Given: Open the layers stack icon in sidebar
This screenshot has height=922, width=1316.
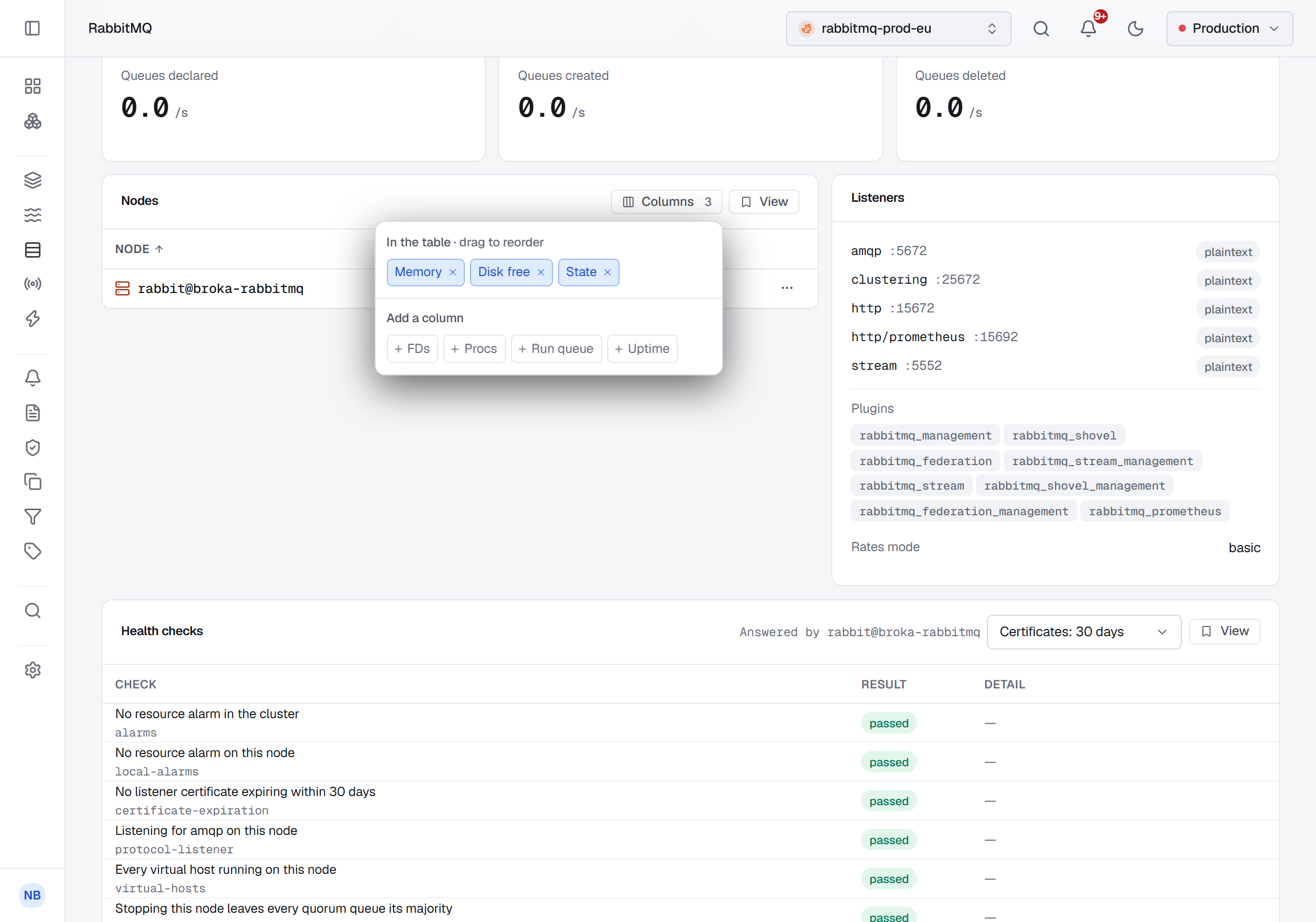Looking at the screenshot, I should pyautogui.click(x=33, y=180).
